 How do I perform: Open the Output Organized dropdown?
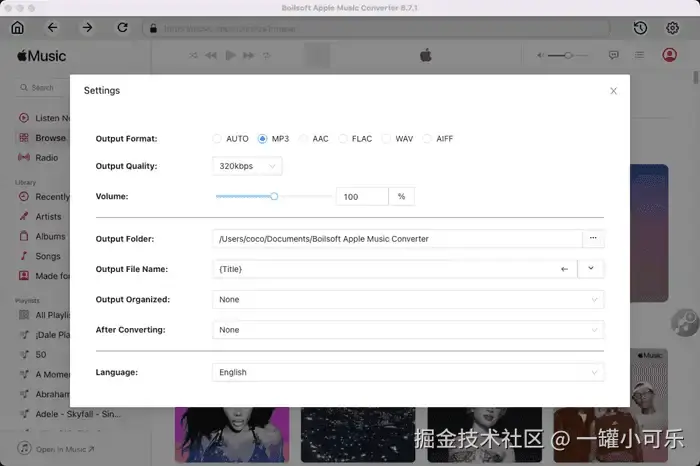[x=408, y=300]
